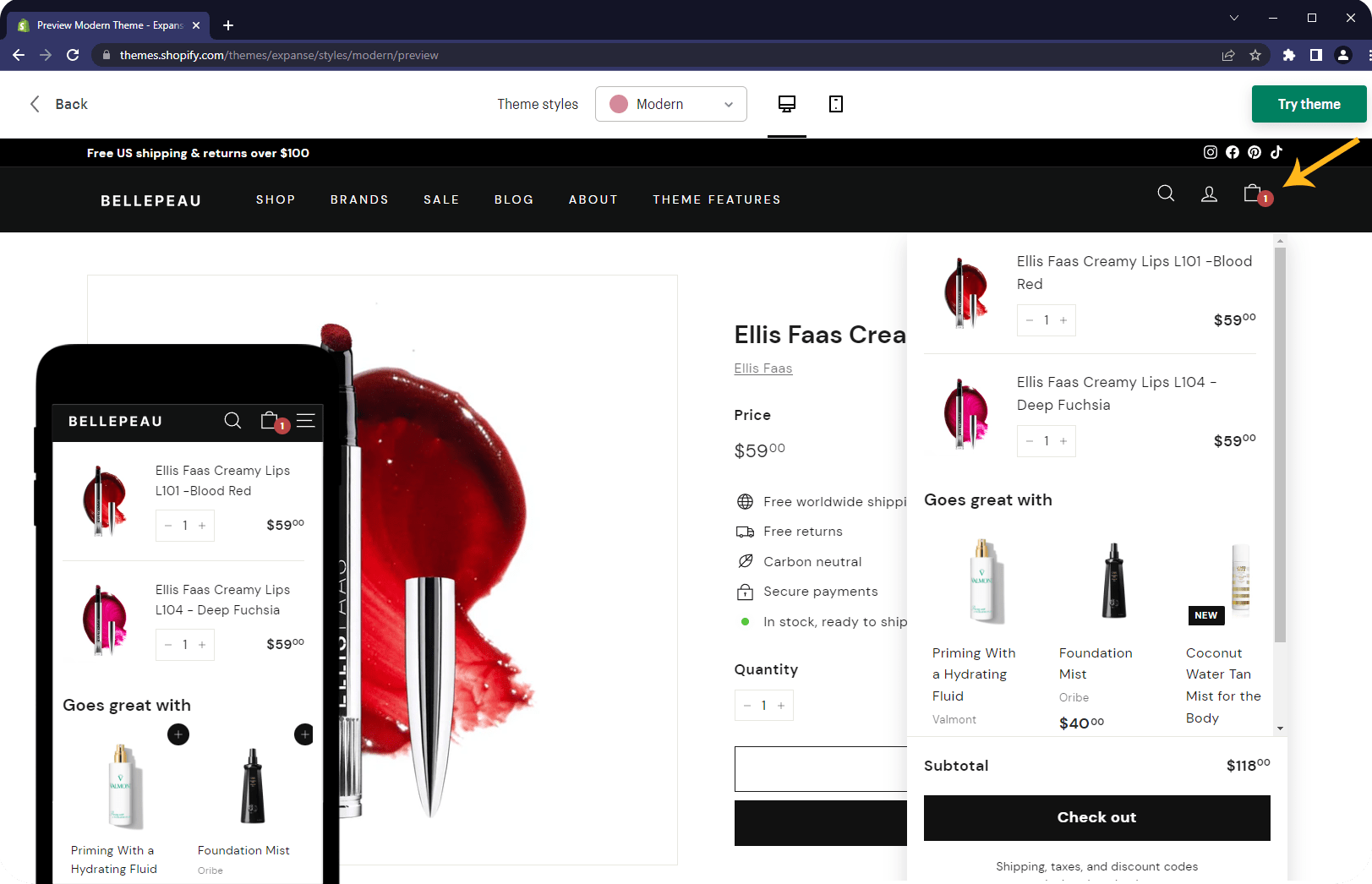Viewport: 1372px width, 884px height.
Task: Click the Ellis Faas brand link
Action: [x=763, y=368]
